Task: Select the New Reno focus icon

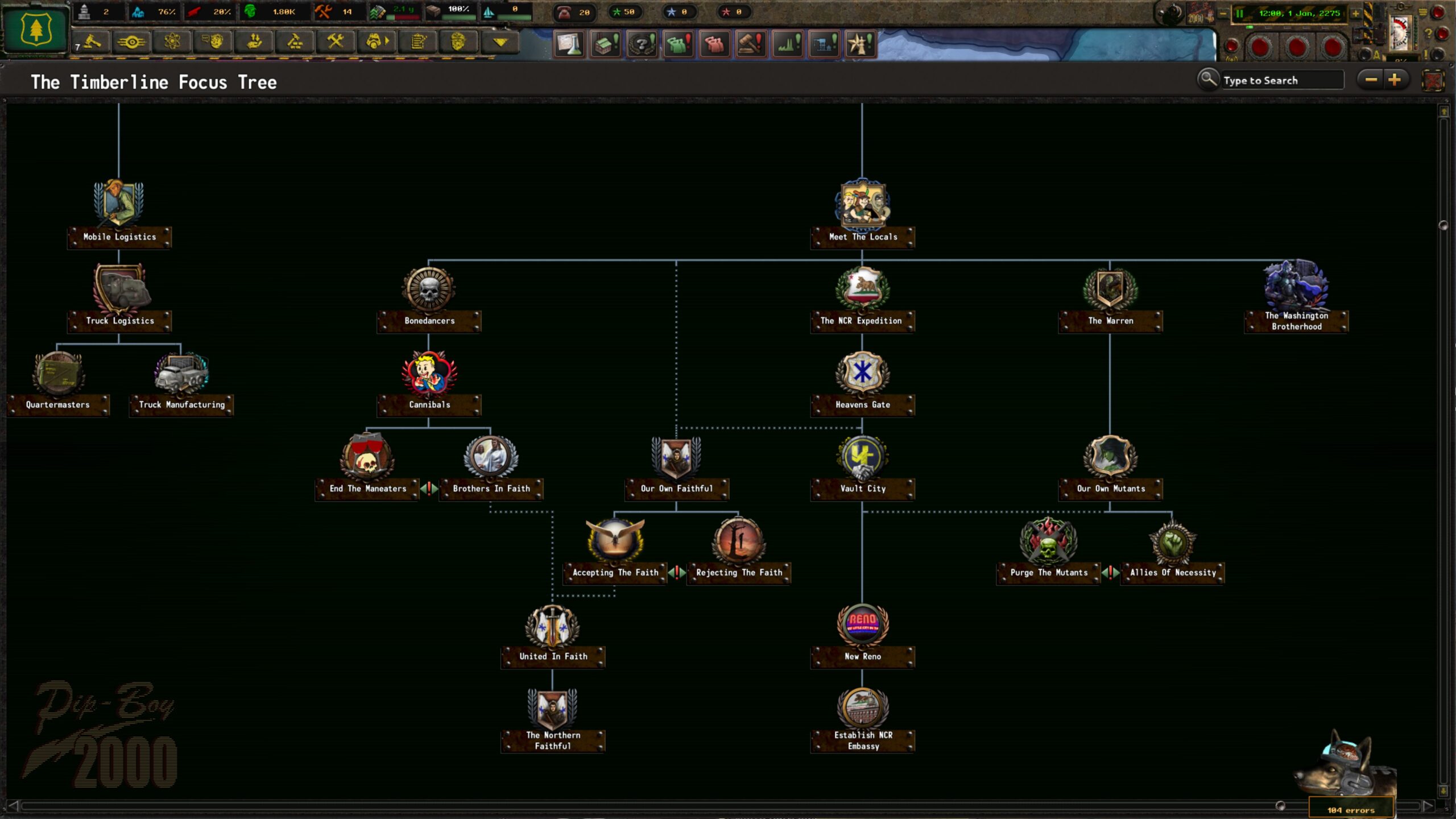Action: click(862, 624)
